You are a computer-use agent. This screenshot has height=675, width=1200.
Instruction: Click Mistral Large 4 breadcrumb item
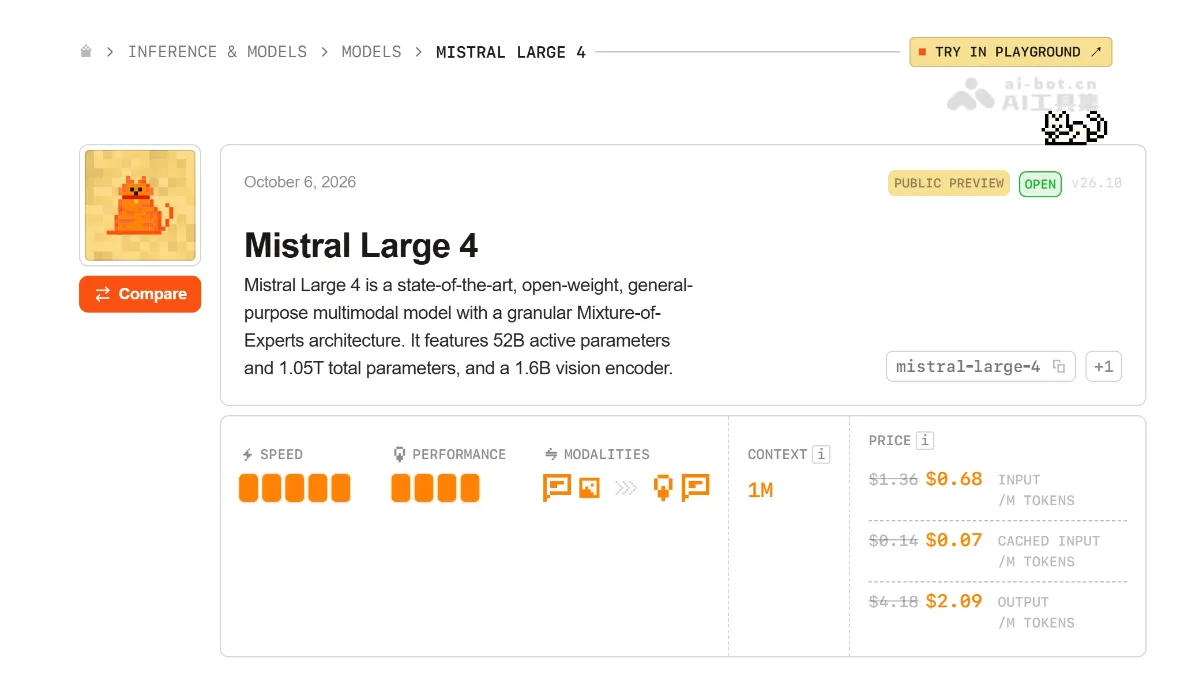click(x=511, y=52)
